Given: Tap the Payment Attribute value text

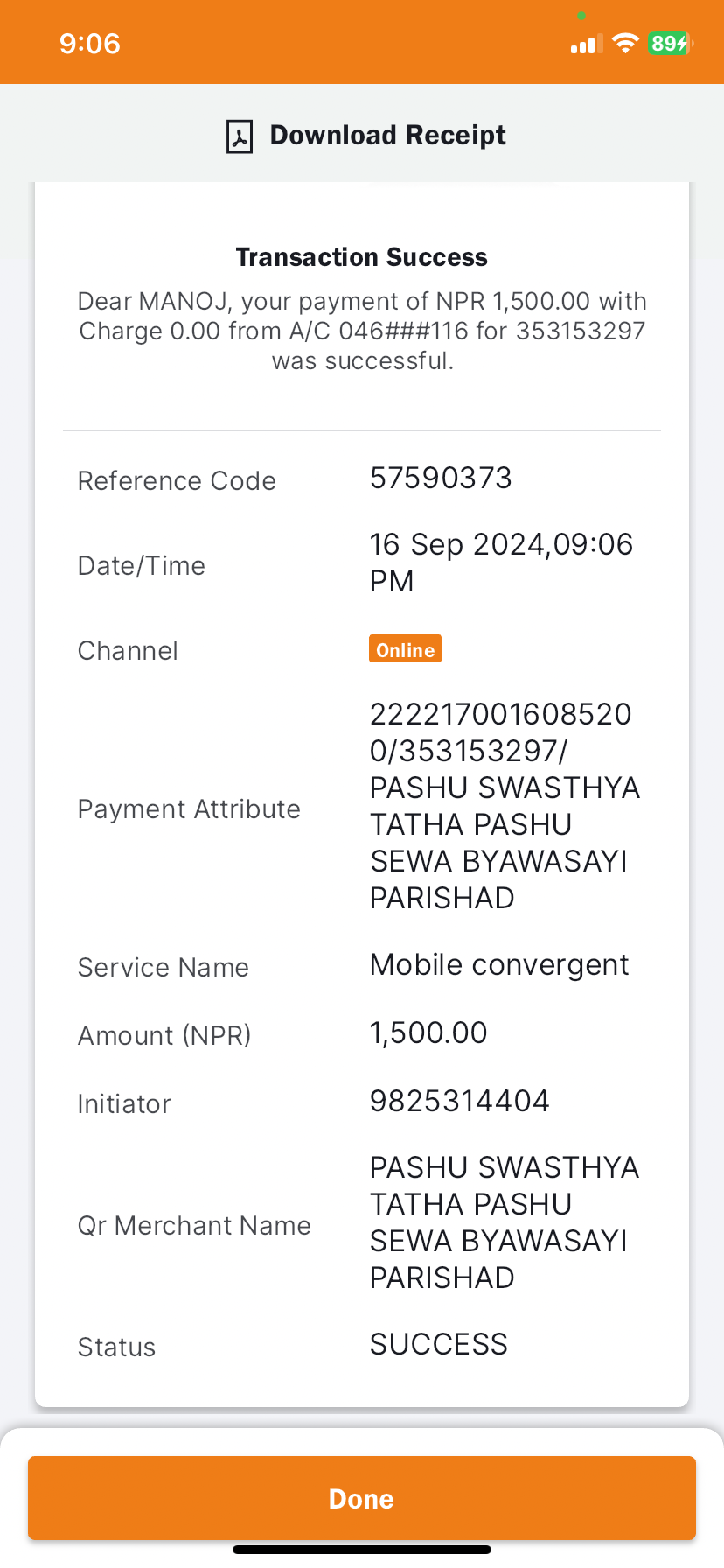Looking at the screenshot, I should pos(505,806).
